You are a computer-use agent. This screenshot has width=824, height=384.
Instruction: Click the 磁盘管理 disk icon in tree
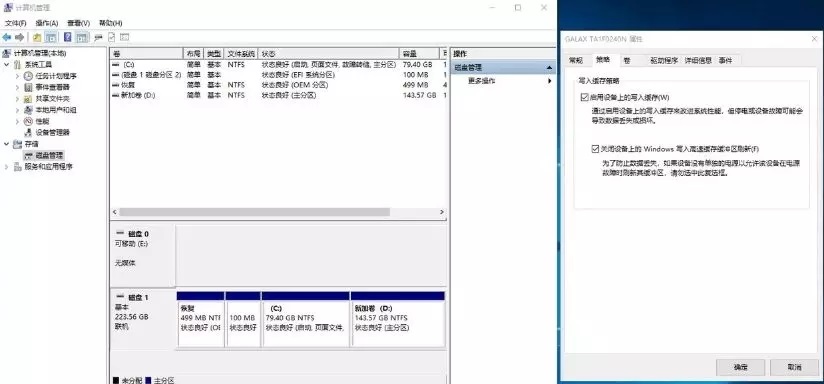coord(28,155)
